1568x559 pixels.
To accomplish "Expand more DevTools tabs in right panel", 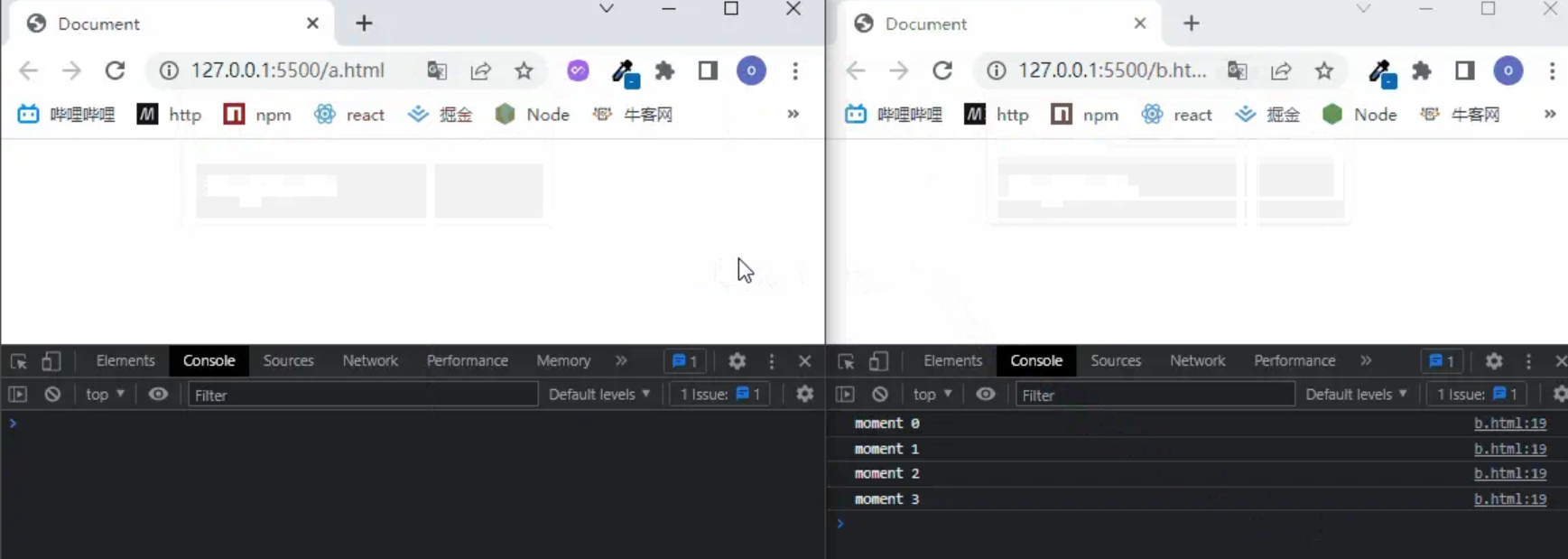I will [x=1366, y=360].
